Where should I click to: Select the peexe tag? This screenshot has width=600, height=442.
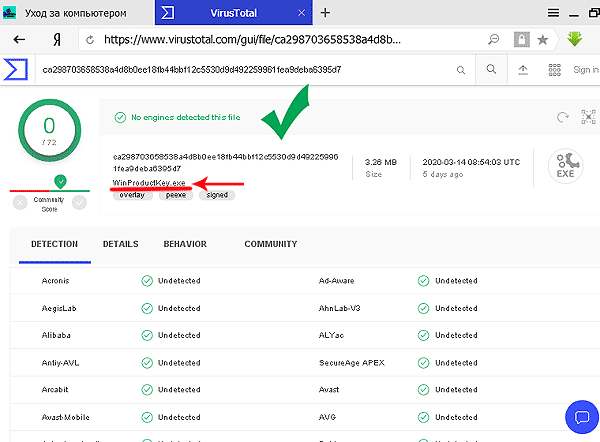coord(176,195)
